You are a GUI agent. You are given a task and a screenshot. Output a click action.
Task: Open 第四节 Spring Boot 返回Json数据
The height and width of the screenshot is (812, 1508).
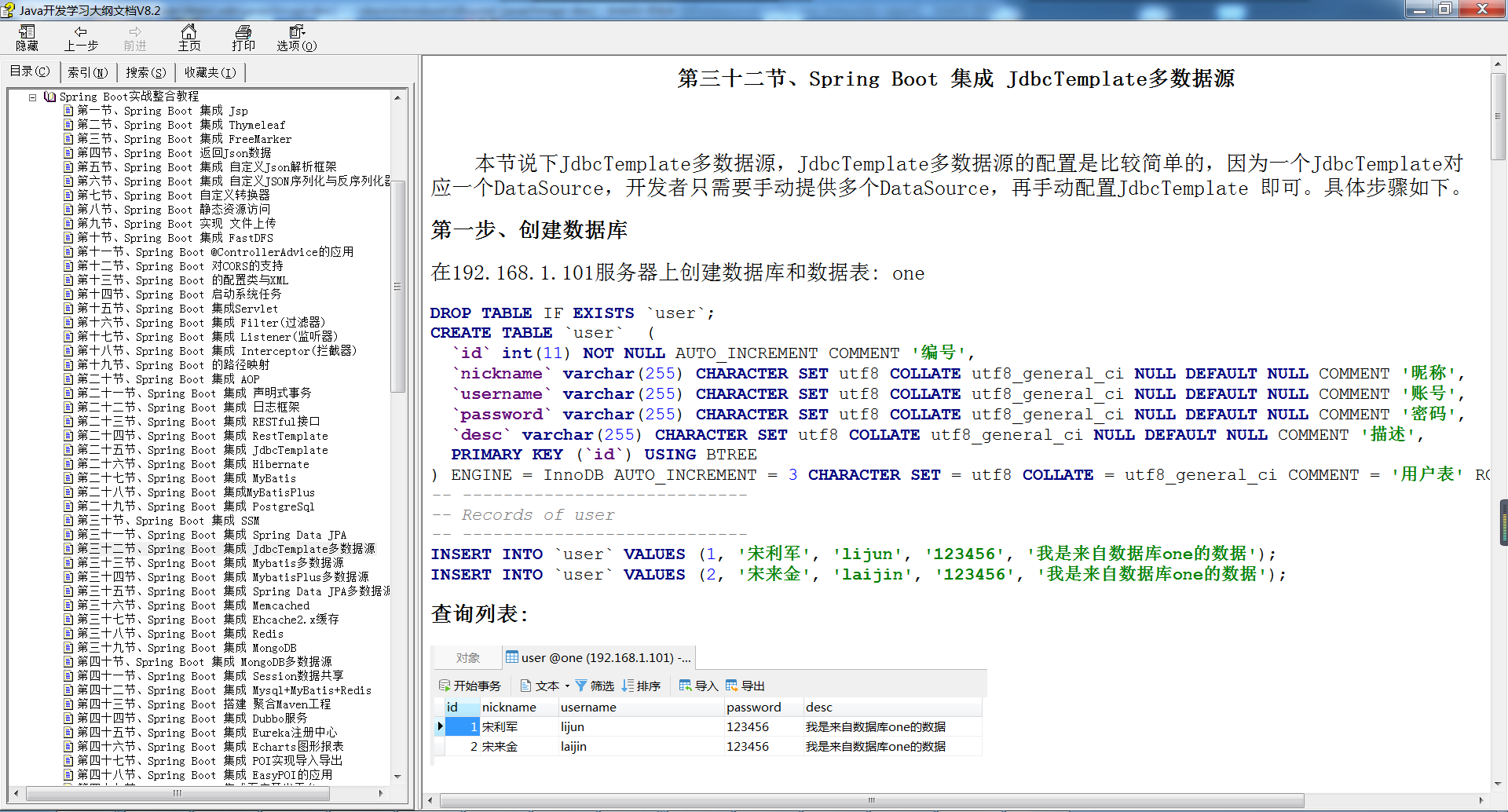point(174,153)
